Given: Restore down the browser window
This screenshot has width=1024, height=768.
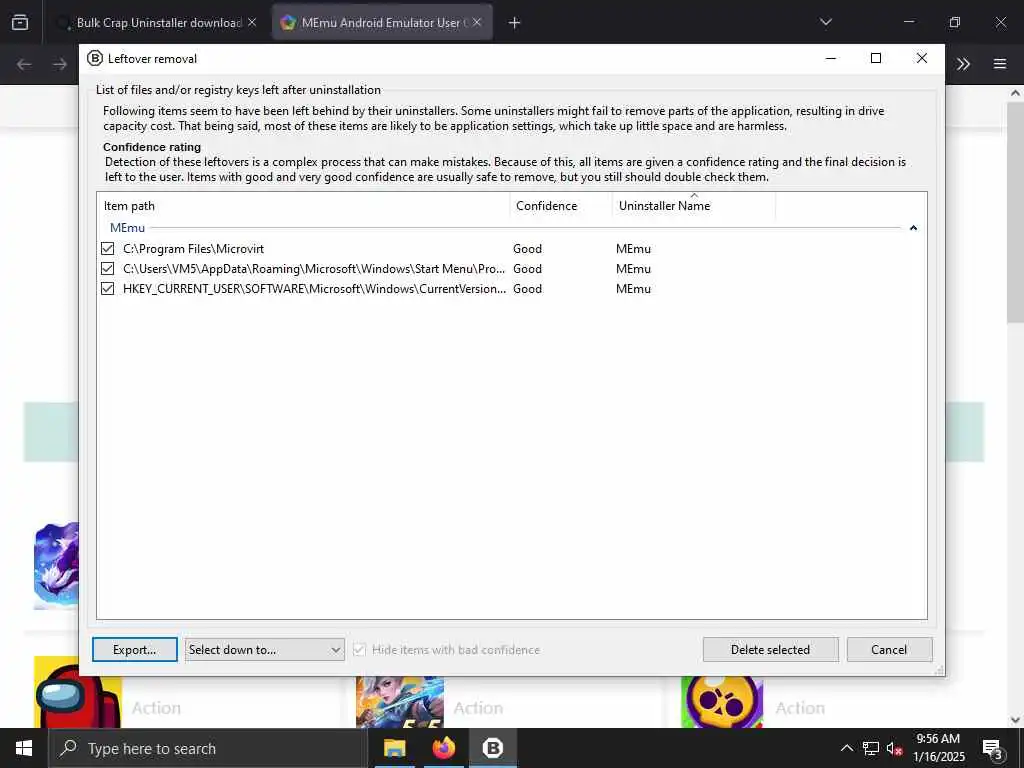Looking at the screenshot, I should coord(955,22).
